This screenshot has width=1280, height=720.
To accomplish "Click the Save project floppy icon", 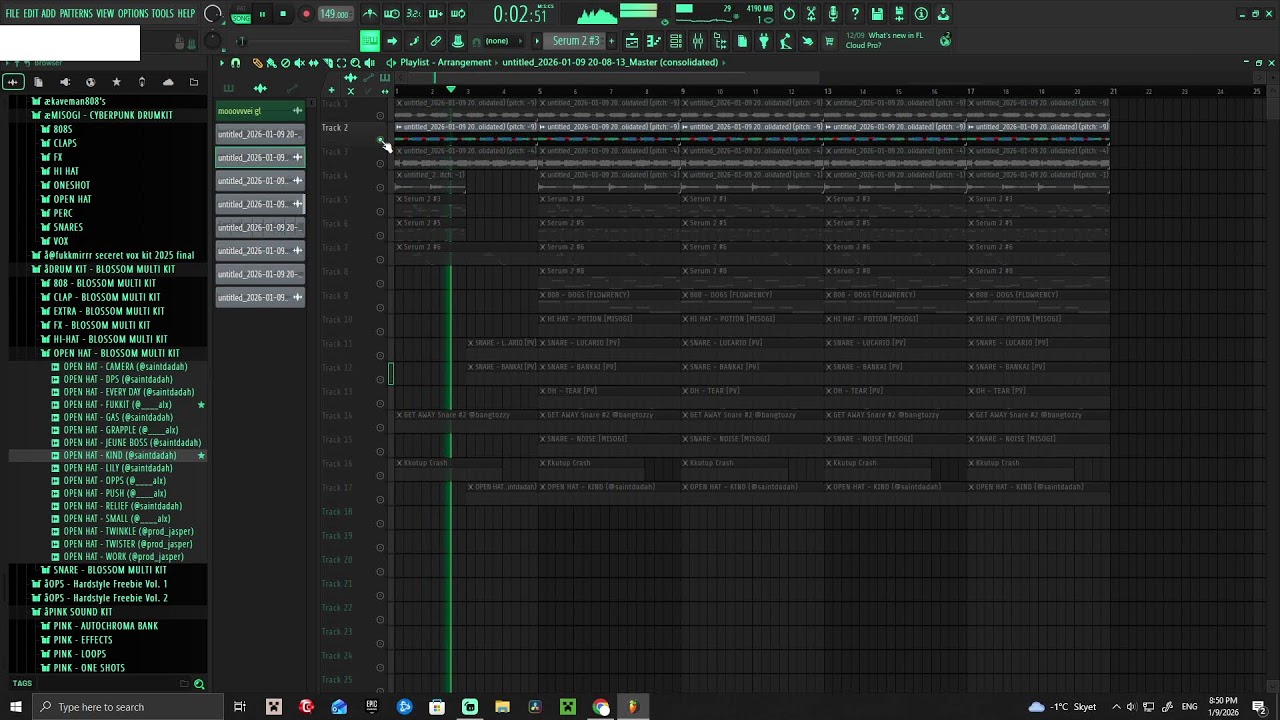I will 877,14.
